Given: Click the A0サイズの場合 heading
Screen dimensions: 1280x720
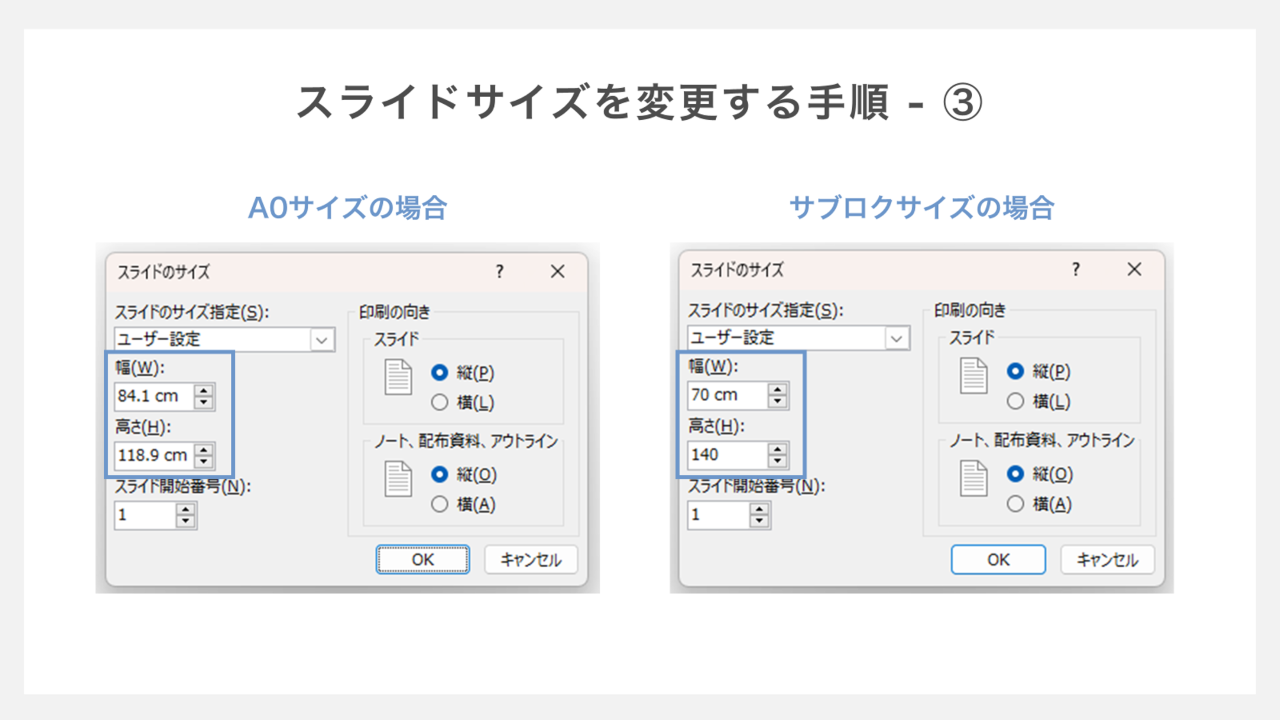Looking at the screenshot, I should [x=347, y=208].
